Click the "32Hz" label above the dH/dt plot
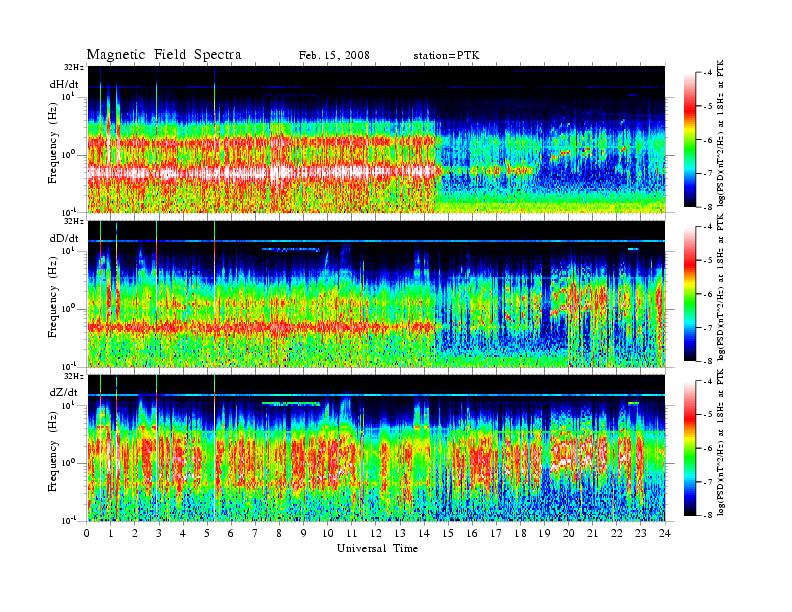 pos(73,67)
